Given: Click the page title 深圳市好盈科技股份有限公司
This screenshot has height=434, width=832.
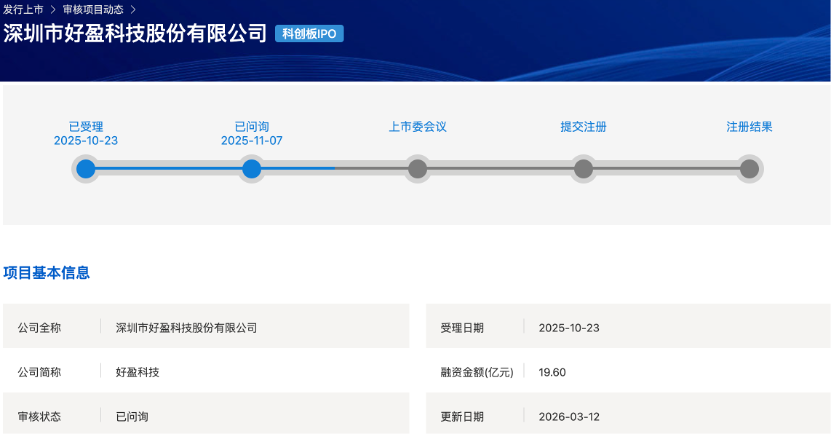Looking at the screenshot, I should point(135,34).
